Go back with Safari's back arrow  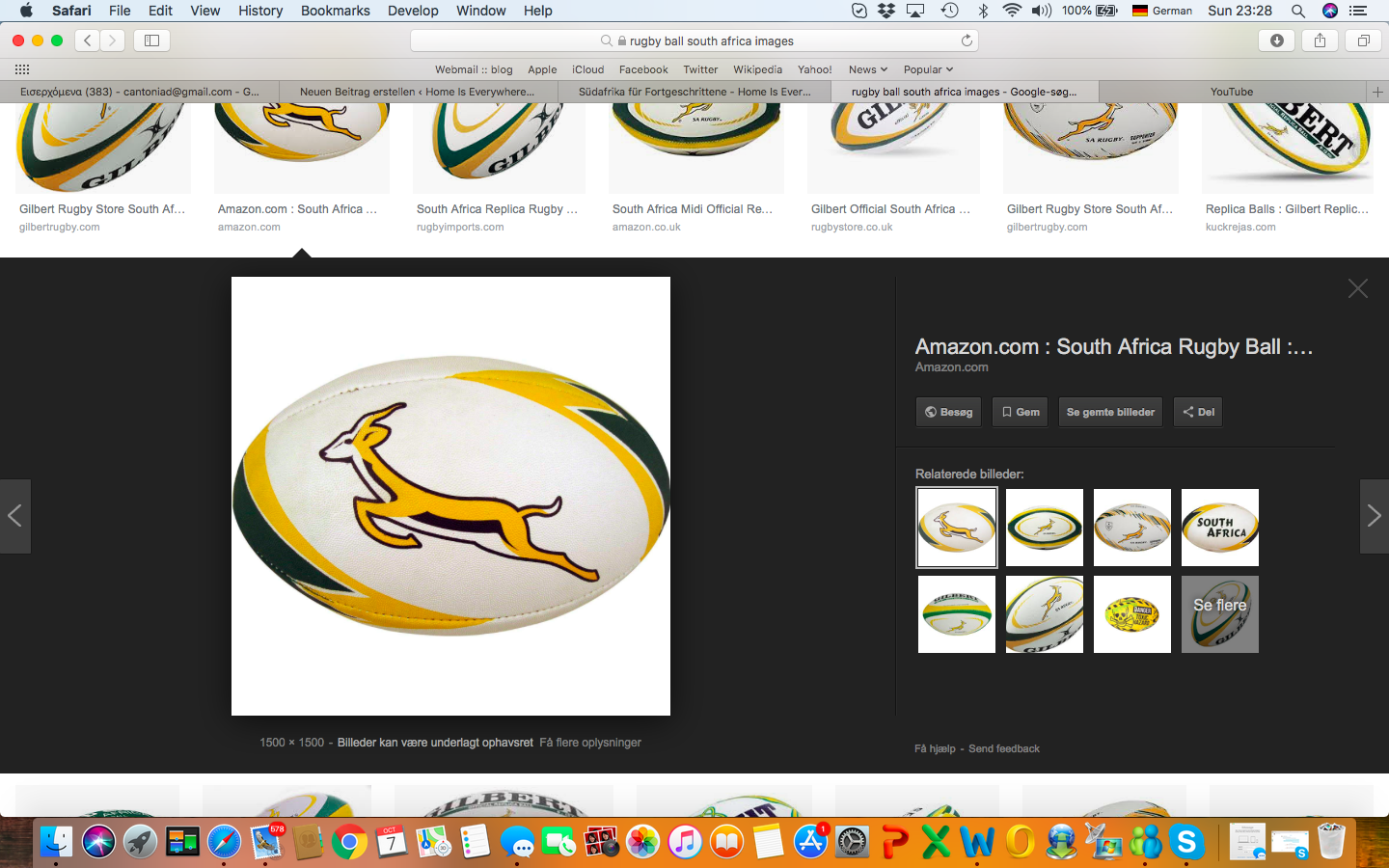(88, 41)
